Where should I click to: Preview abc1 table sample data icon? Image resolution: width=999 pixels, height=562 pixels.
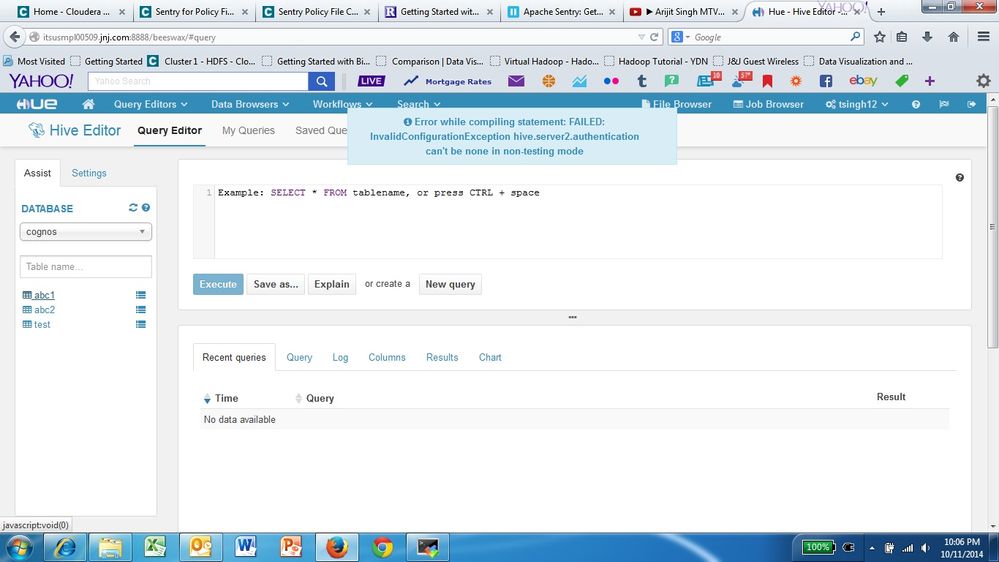pos(141,295)
